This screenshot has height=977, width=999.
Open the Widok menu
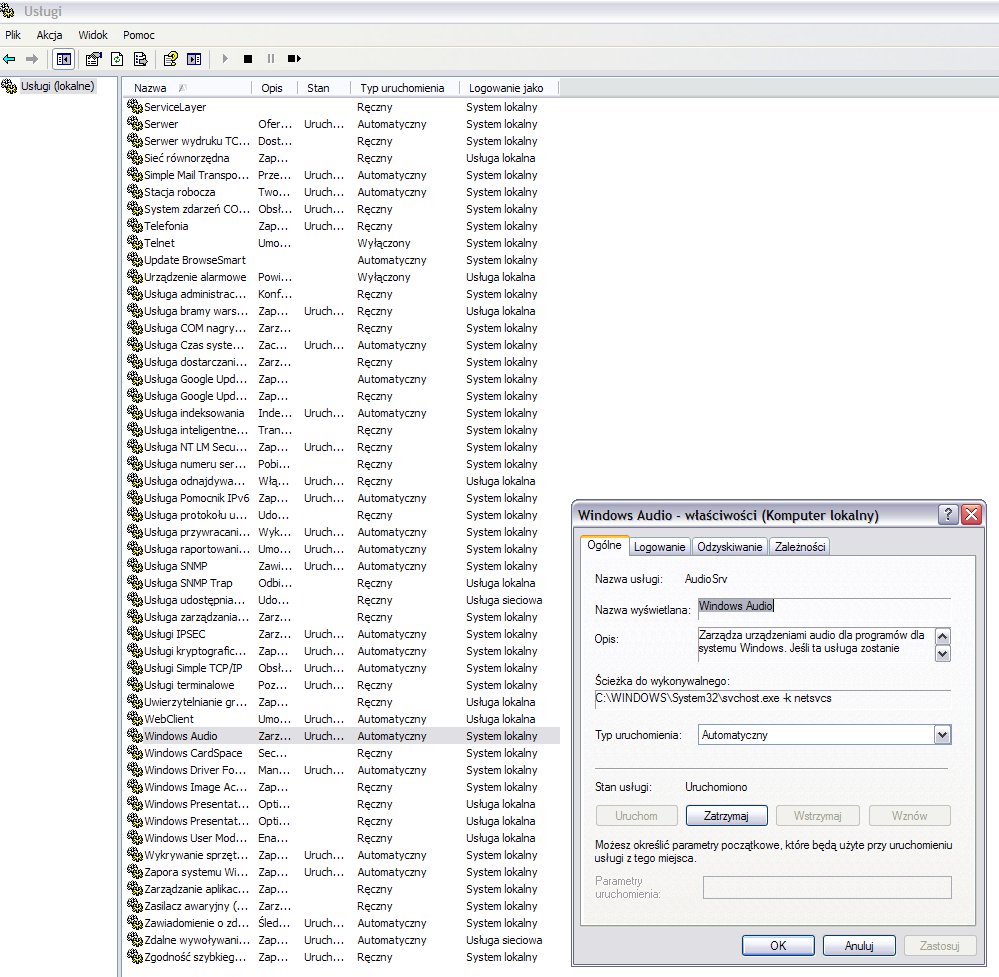pyautogui.click(x=93, y=35)
